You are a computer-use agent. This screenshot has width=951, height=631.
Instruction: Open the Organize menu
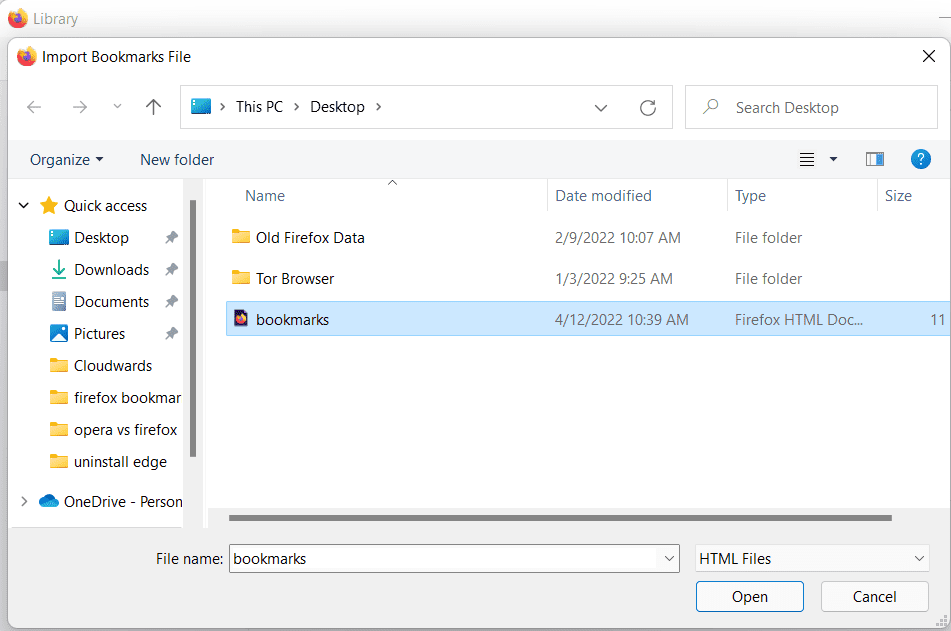point(66,160)
